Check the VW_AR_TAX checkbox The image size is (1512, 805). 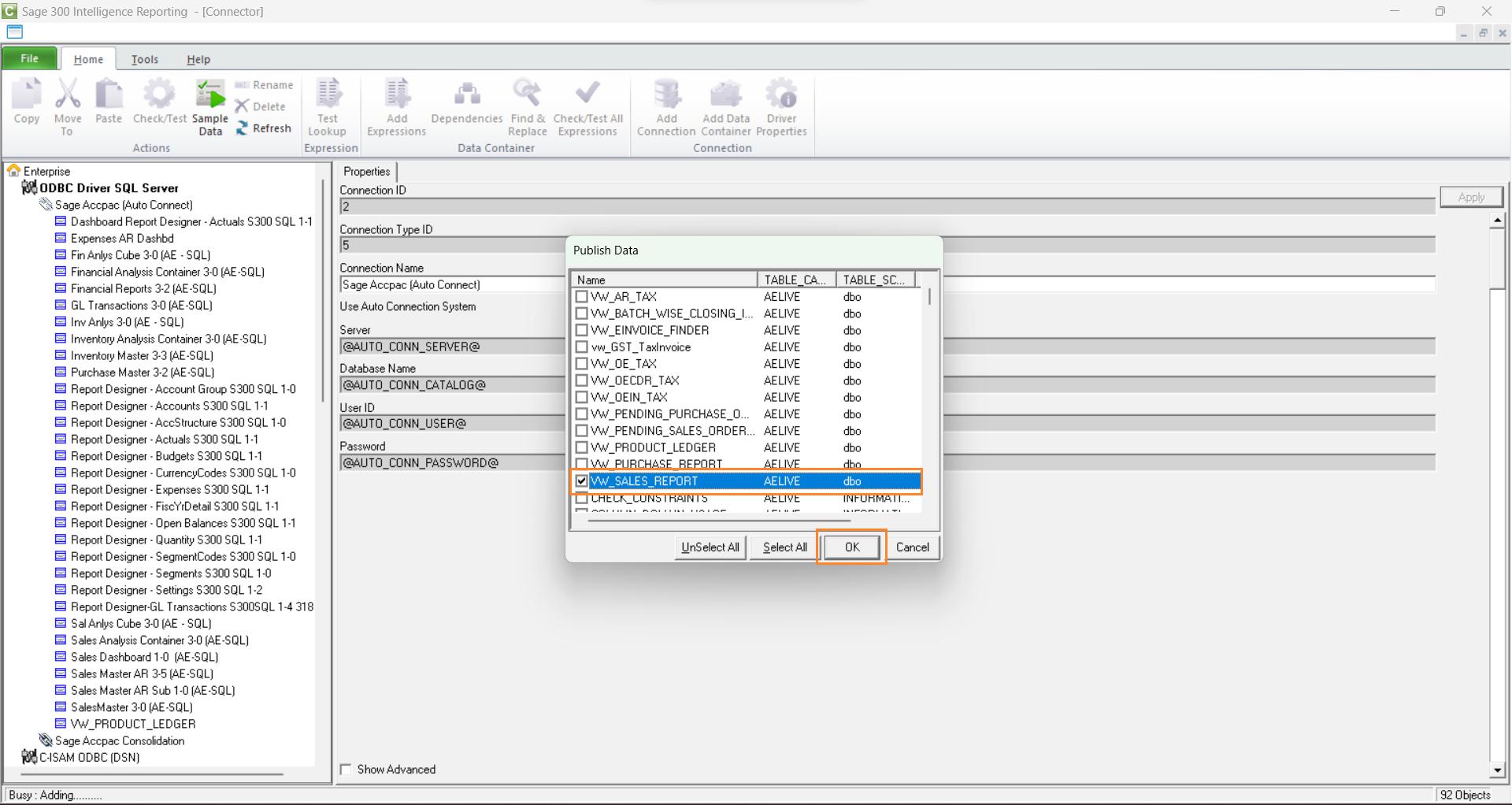[x=582, y=297]
